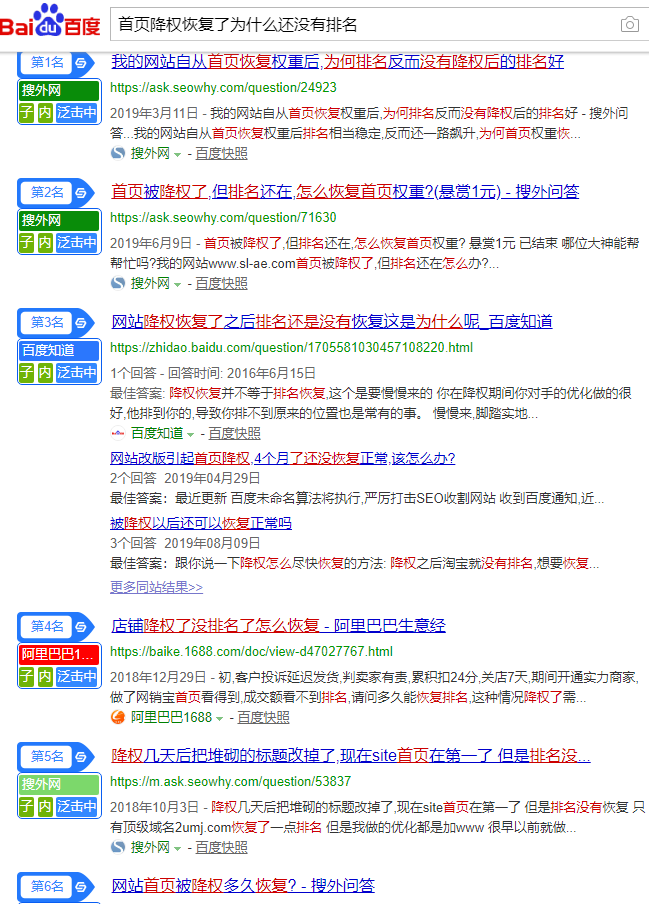Open 百度快照 for the question/53837 result
Image resolution: width=649 pixels, height=904 pixels.
(x=221, y=847)
